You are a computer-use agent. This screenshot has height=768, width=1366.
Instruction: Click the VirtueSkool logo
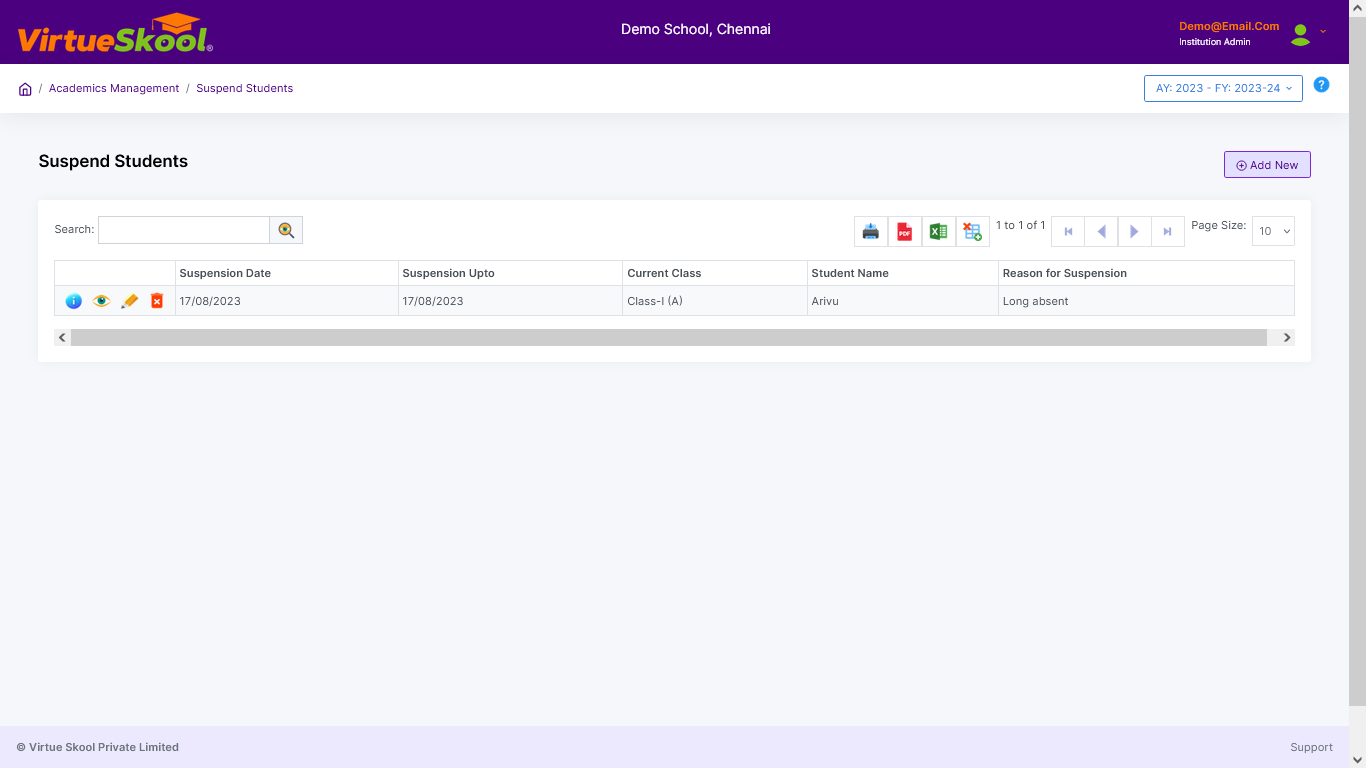[x=115, y=34]
